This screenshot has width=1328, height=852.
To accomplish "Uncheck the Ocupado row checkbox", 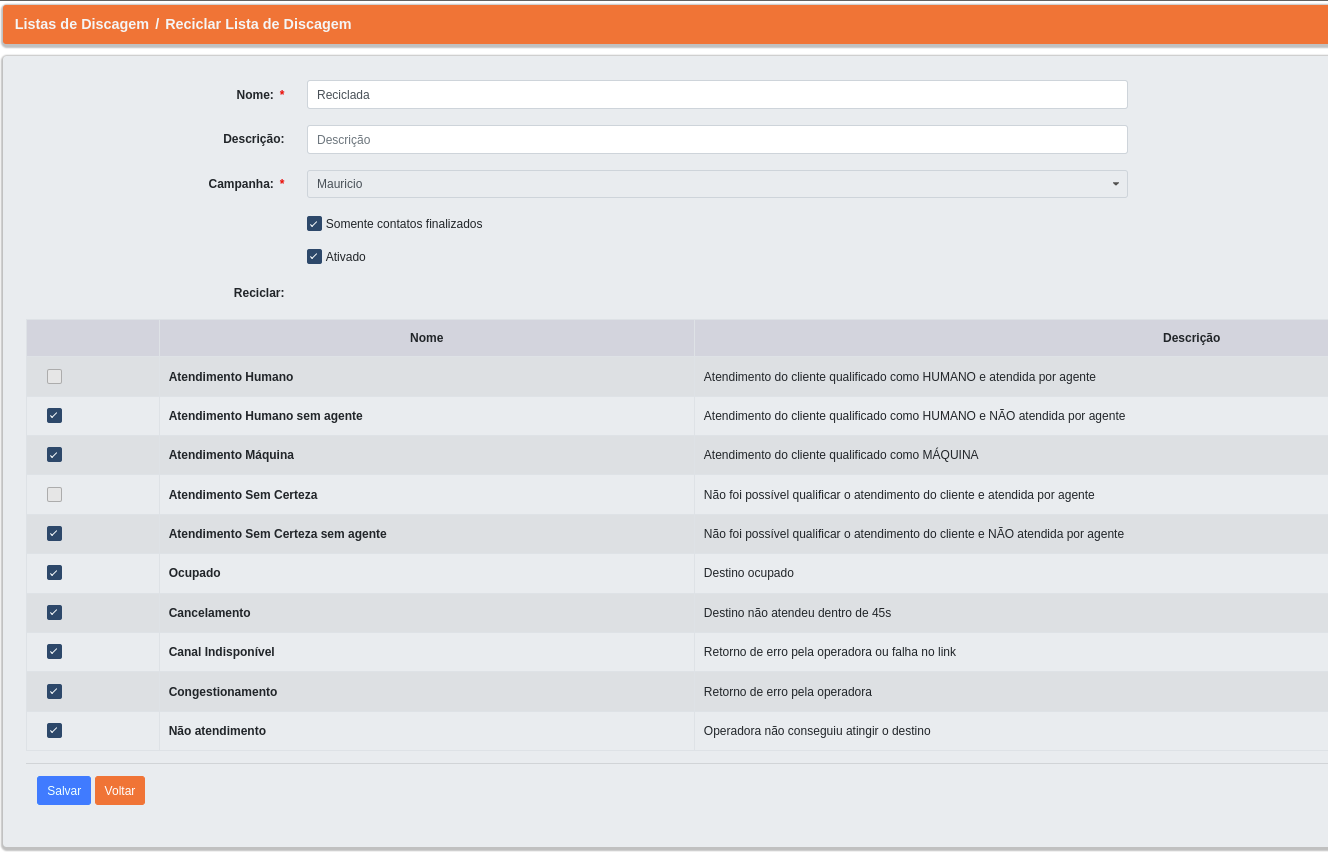I will pyautogui.click(x=54, y=573).
